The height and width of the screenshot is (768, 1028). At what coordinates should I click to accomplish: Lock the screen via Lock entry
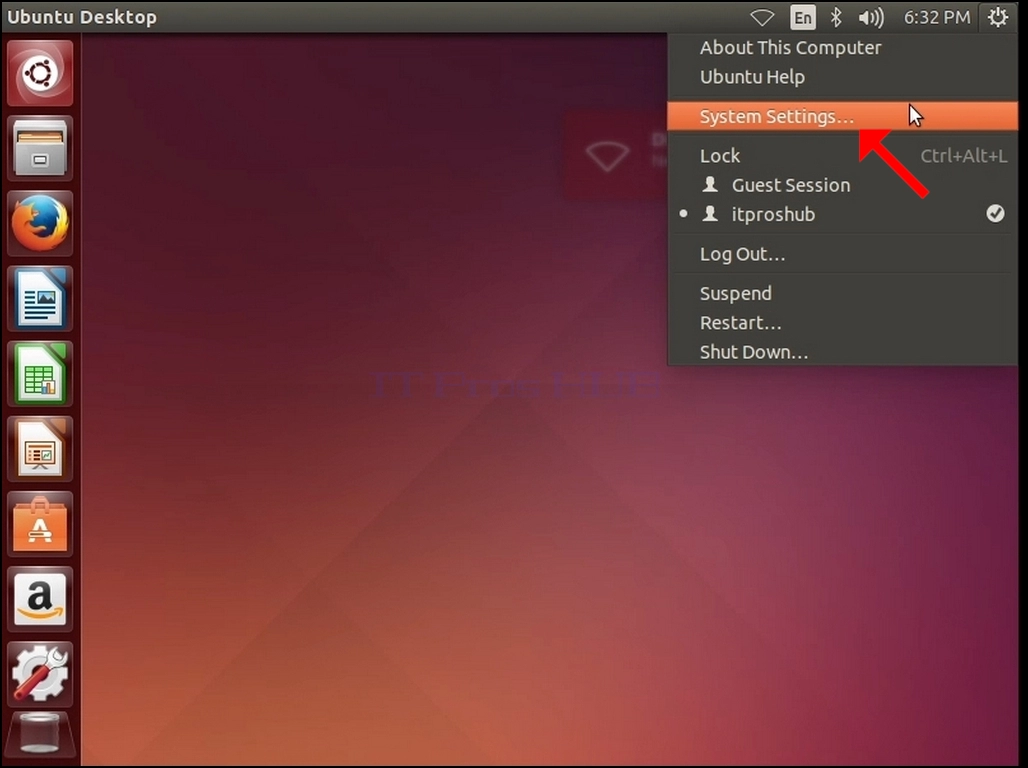click(842, 156)
